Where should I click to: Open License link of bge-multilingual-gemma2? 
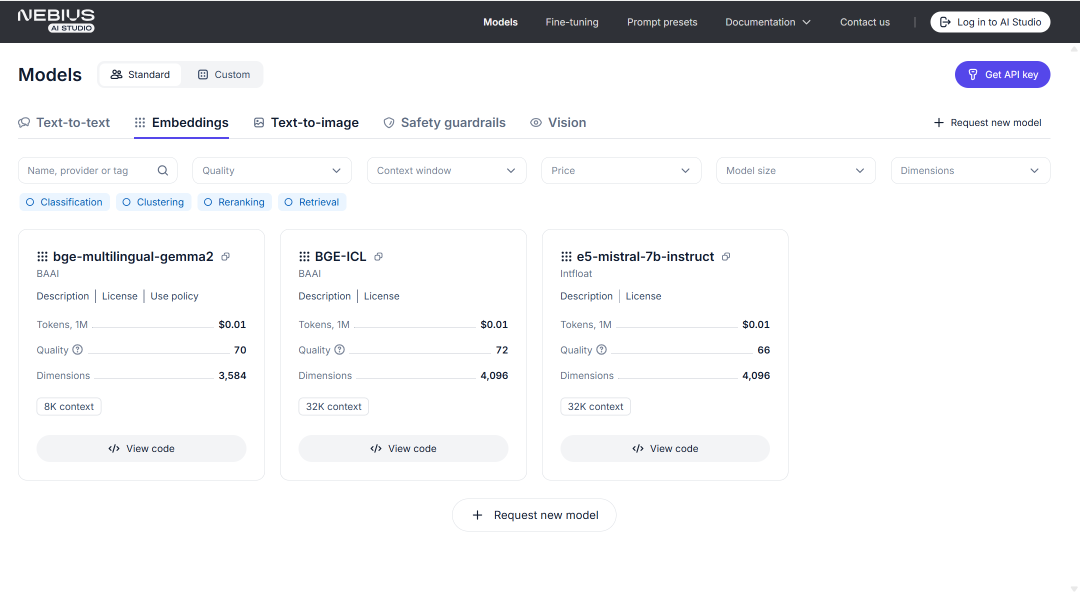tap(120, 296)
